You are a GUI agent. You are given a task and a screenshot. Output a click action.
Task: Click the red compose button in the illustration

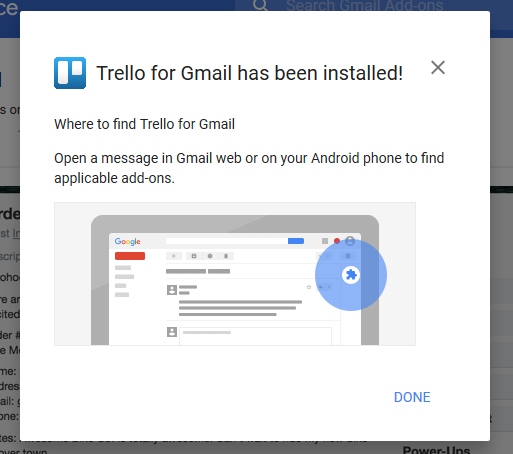tap(130, 256)
